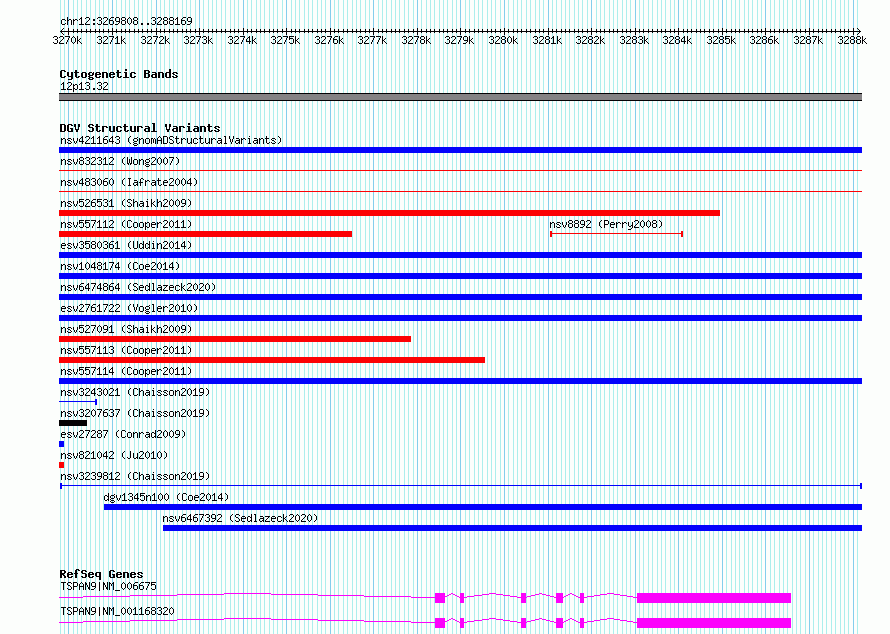Select the red nsv527091 variant bar

point(235,339)
